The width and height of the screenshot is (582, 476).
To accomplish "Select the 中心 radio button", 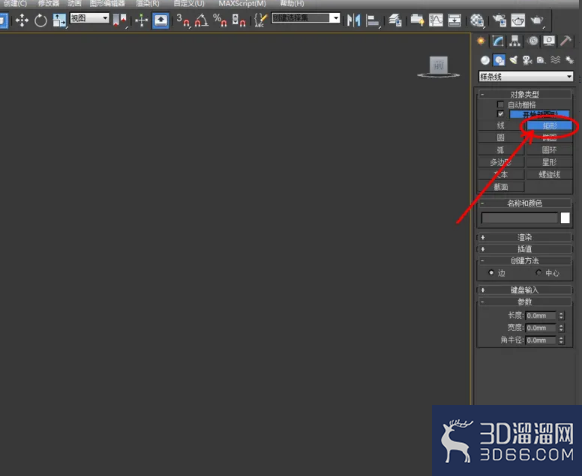I will click(x=539, y=273).
